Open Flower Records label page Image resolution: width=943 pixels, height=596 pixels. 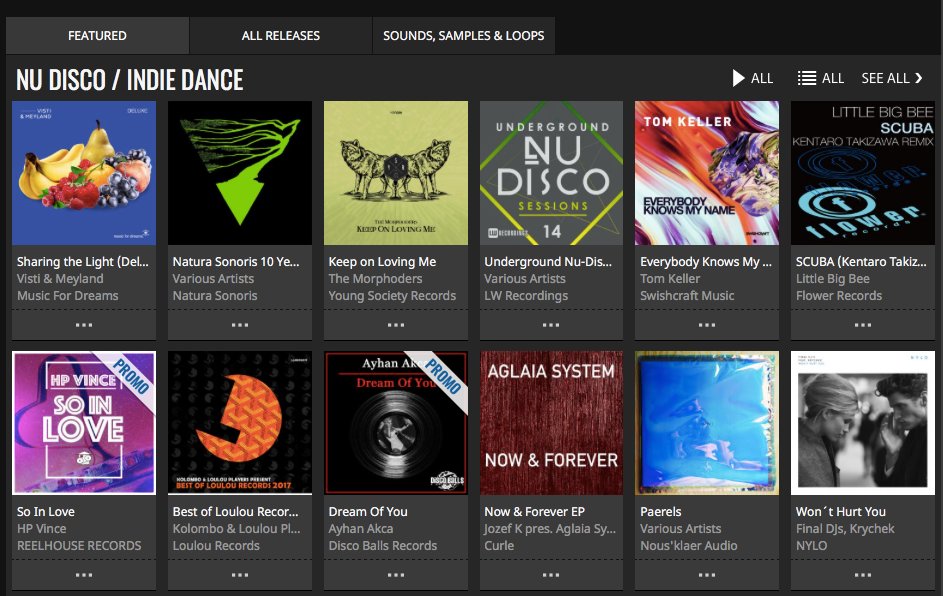coord(839,295)
